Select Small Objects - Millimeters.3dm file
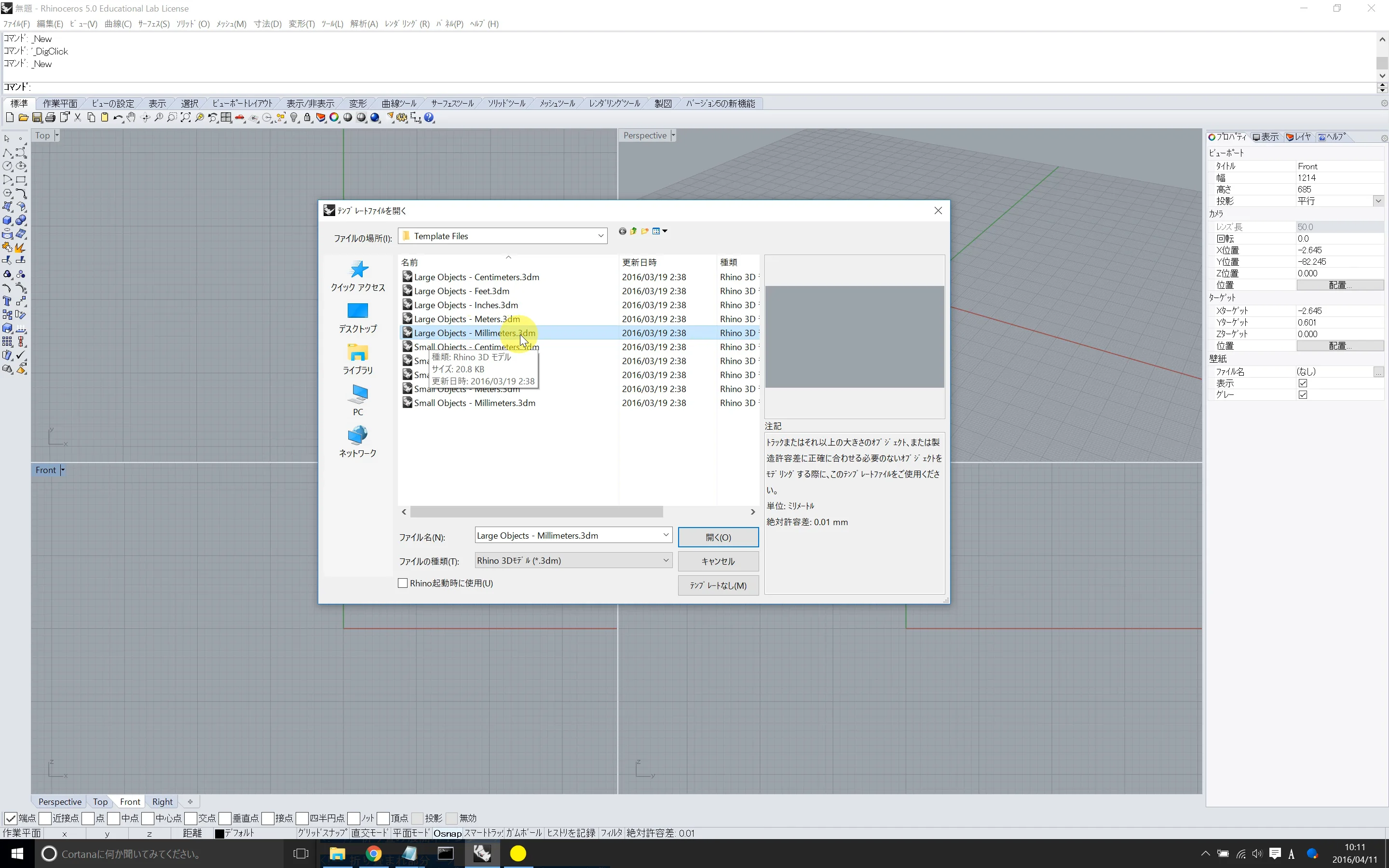 pos(475,403)
